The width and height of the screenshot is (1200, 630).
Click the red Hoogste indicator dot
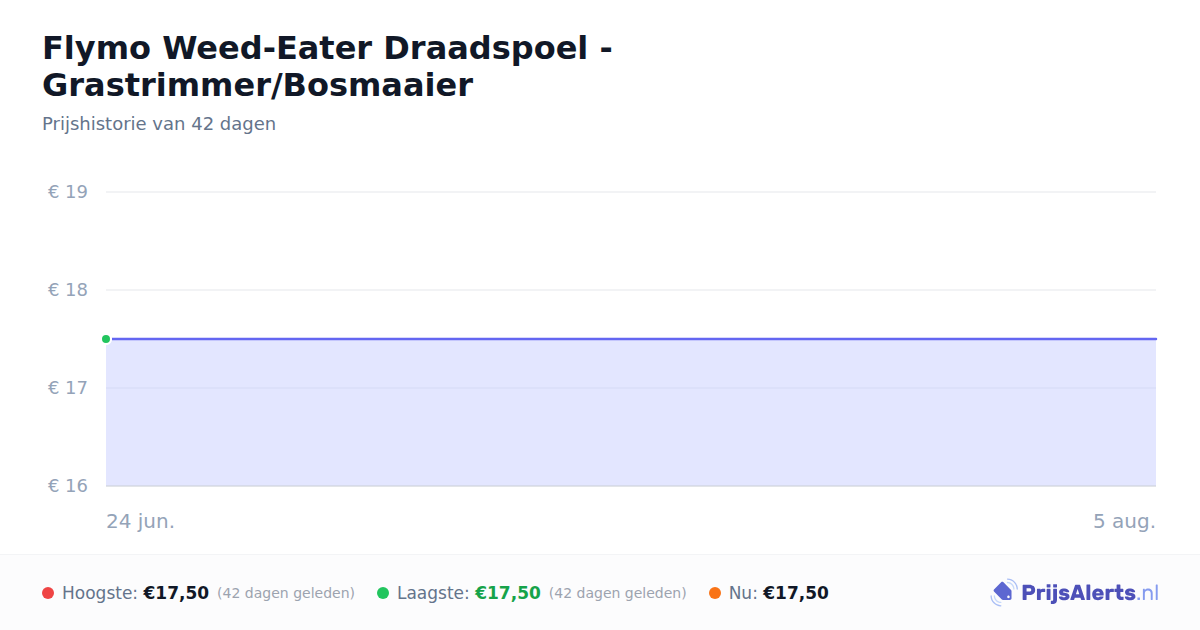[x=48, y=593]
